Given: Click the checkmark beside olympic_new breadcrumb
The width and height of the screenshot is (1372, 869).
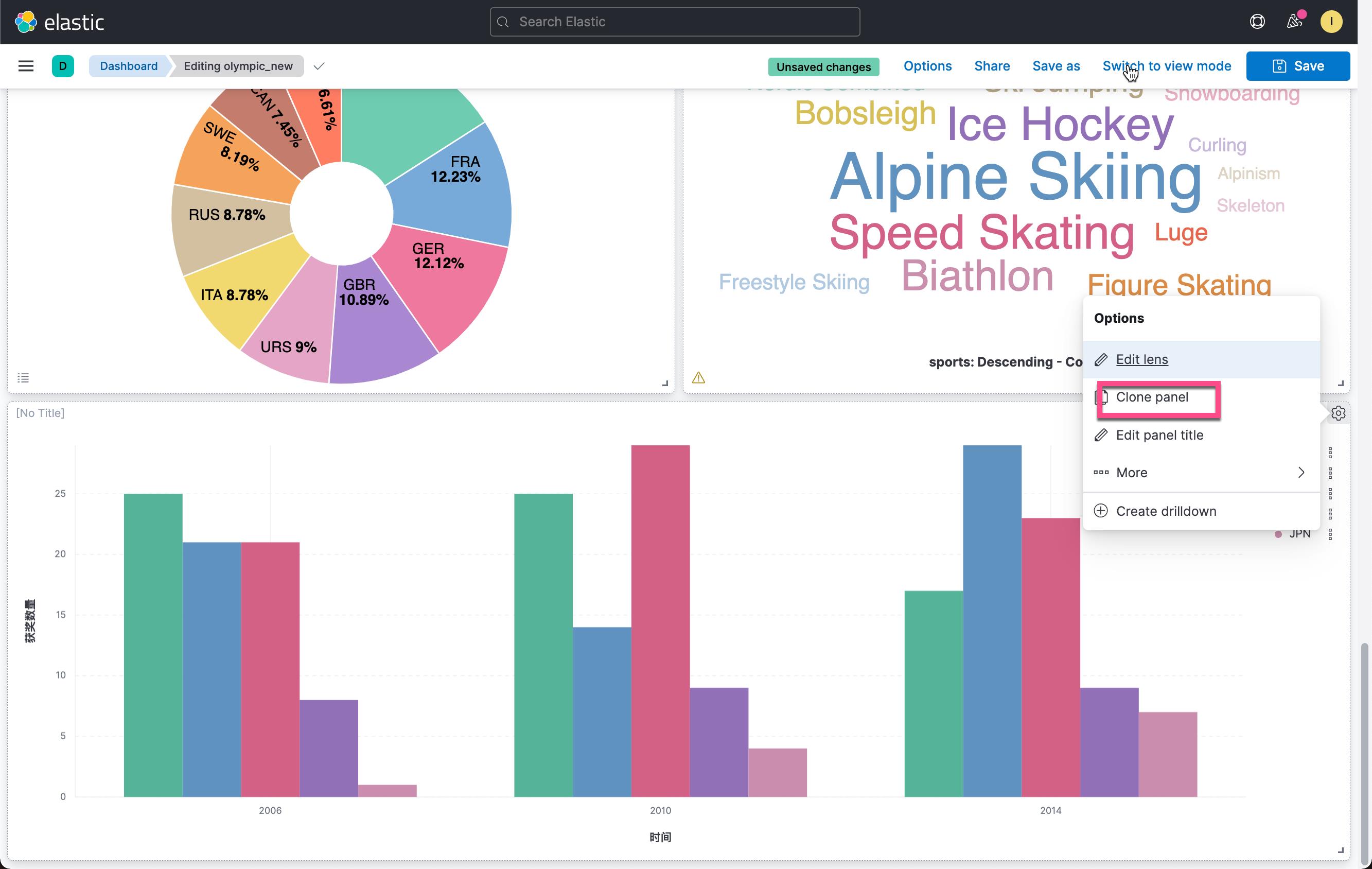Looking at the screenshot, I should pyautogui.click(x=319, y=66).
